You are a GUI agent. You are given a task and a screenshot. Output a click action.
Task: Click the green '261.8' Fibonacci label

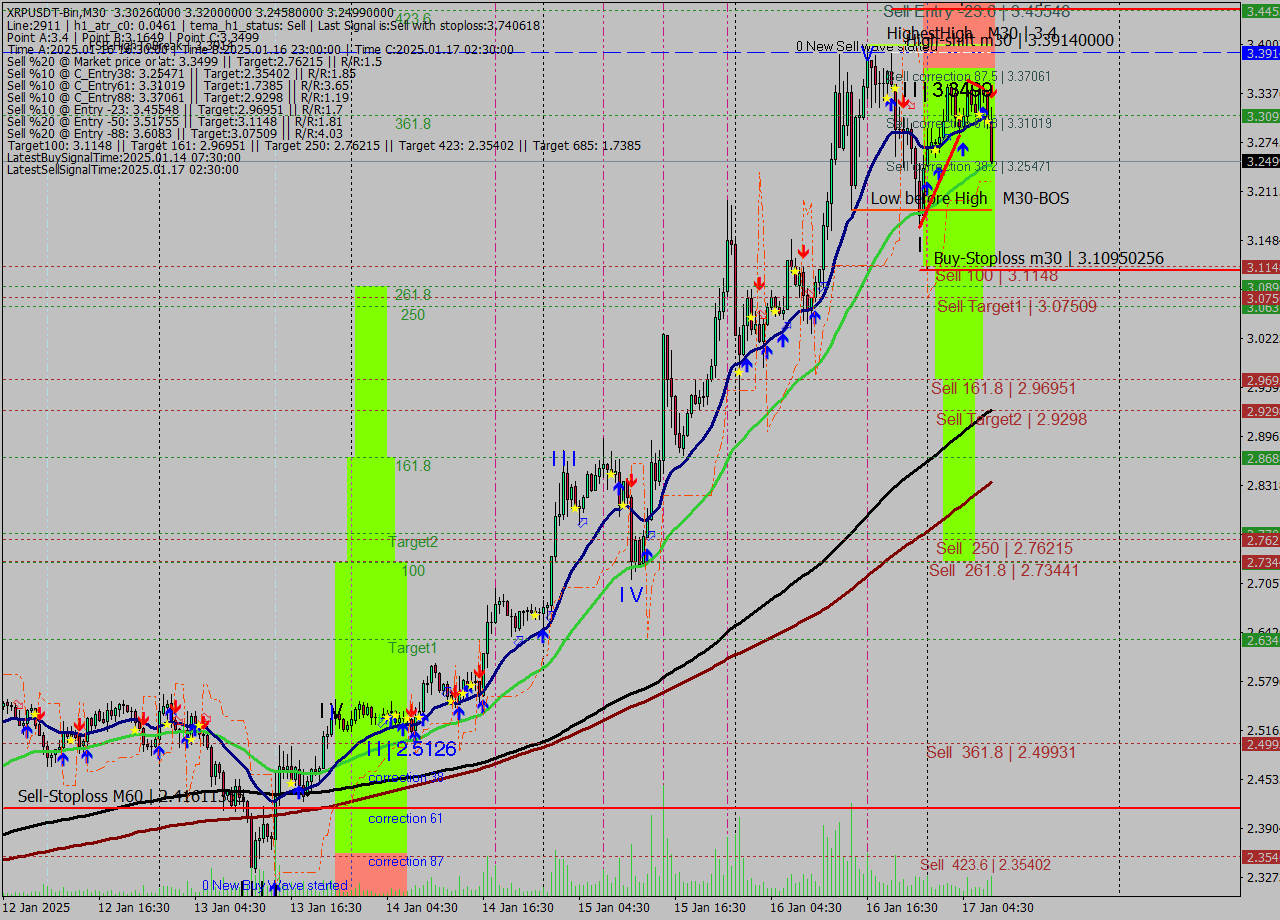click(x=412, y=295)
